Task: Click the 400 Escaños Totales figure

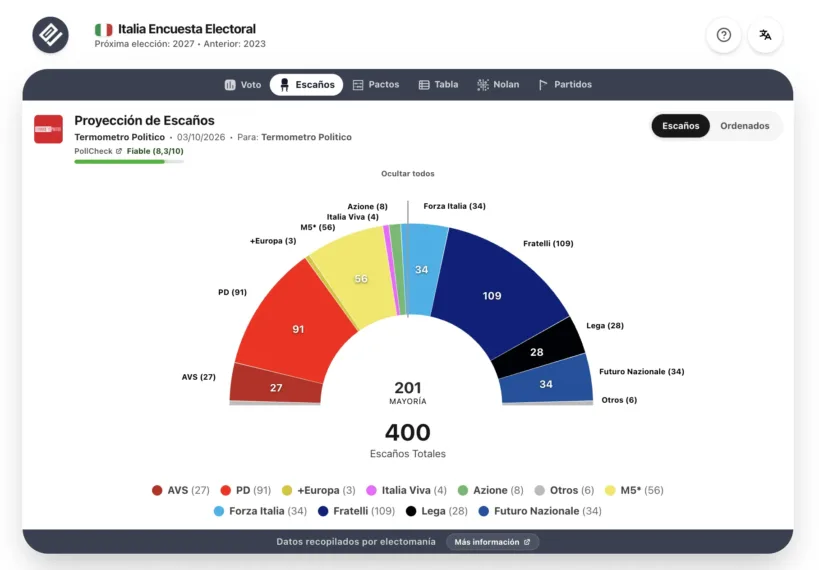Action: click(x=407, y=440)
